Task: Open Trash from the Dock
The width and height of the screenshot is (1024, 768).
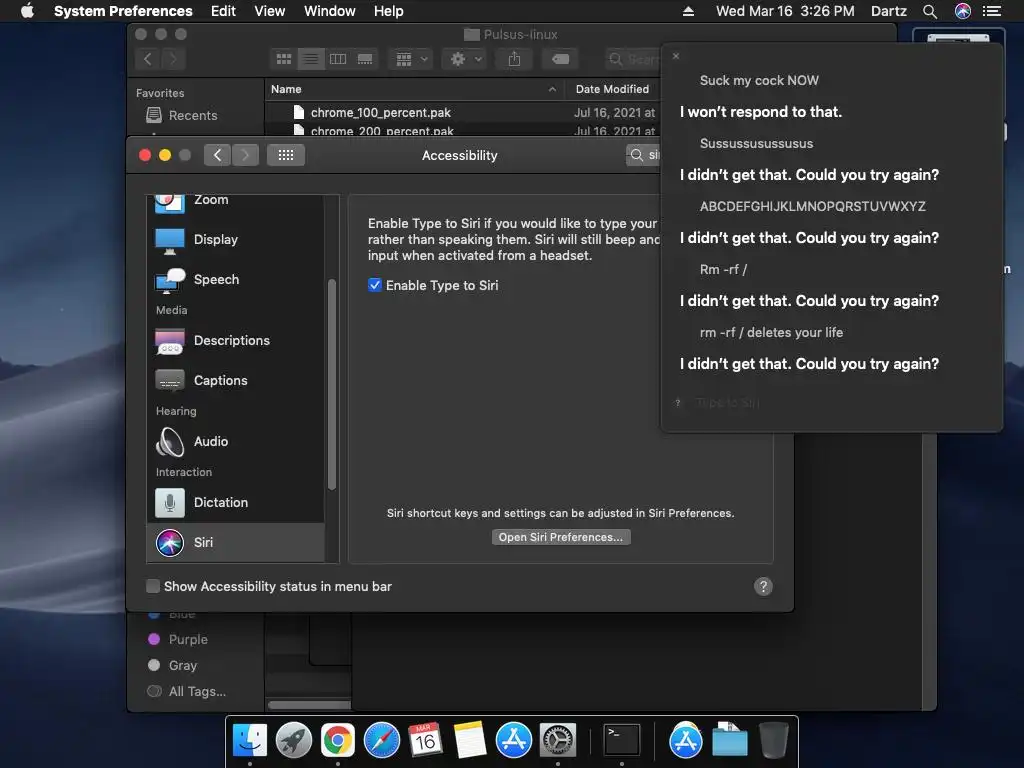Action: click(x=774, y=741)
